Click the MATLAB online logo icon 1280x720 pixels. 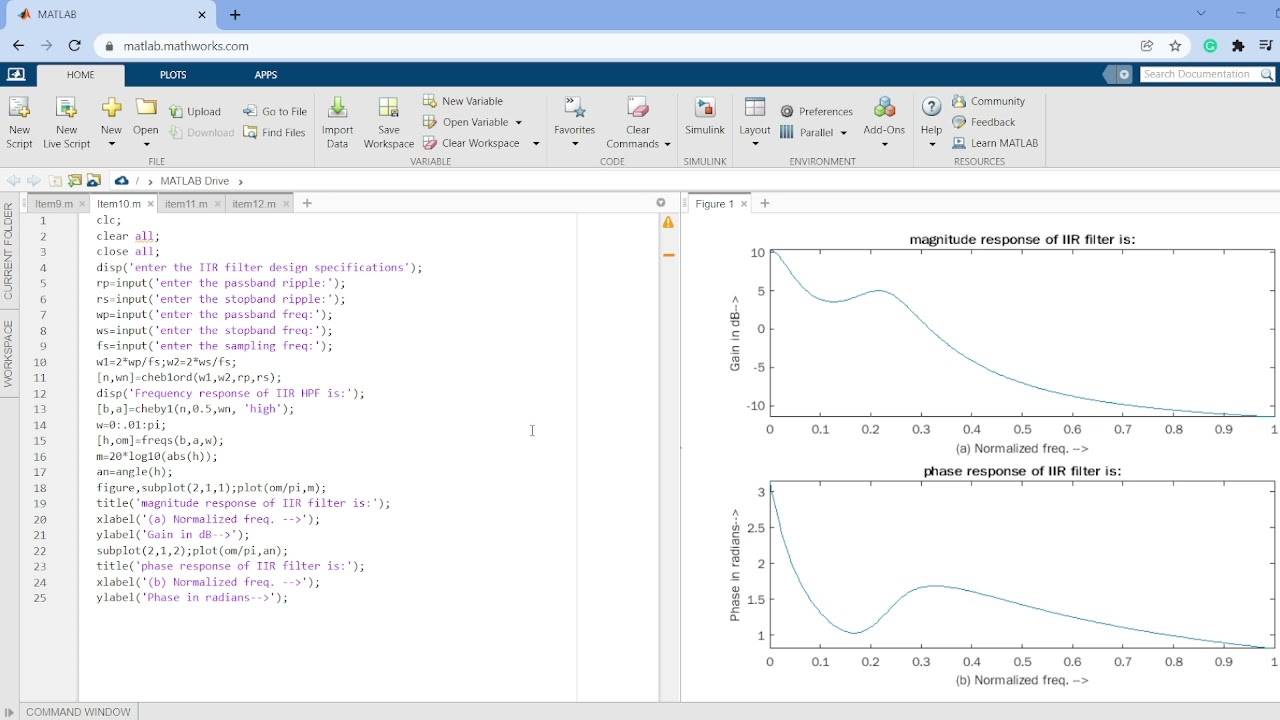tap(15, 75)
